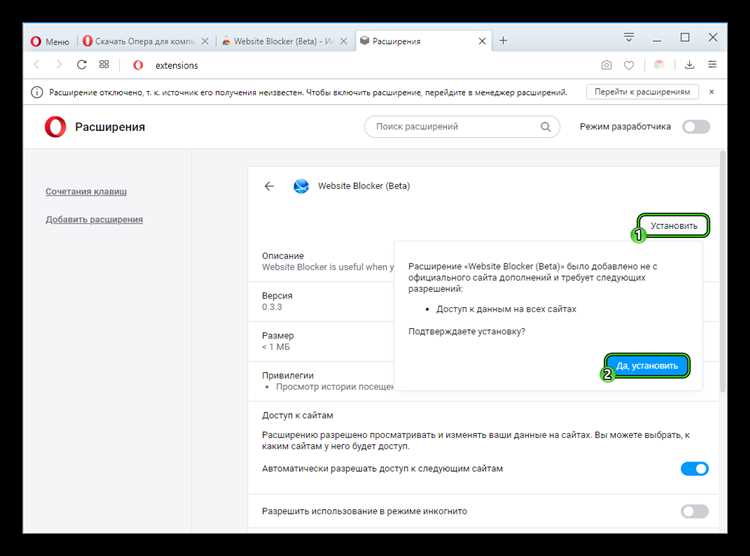Confirm with Да, установить button
Viewport: 750px width, 556px height.
647,366
